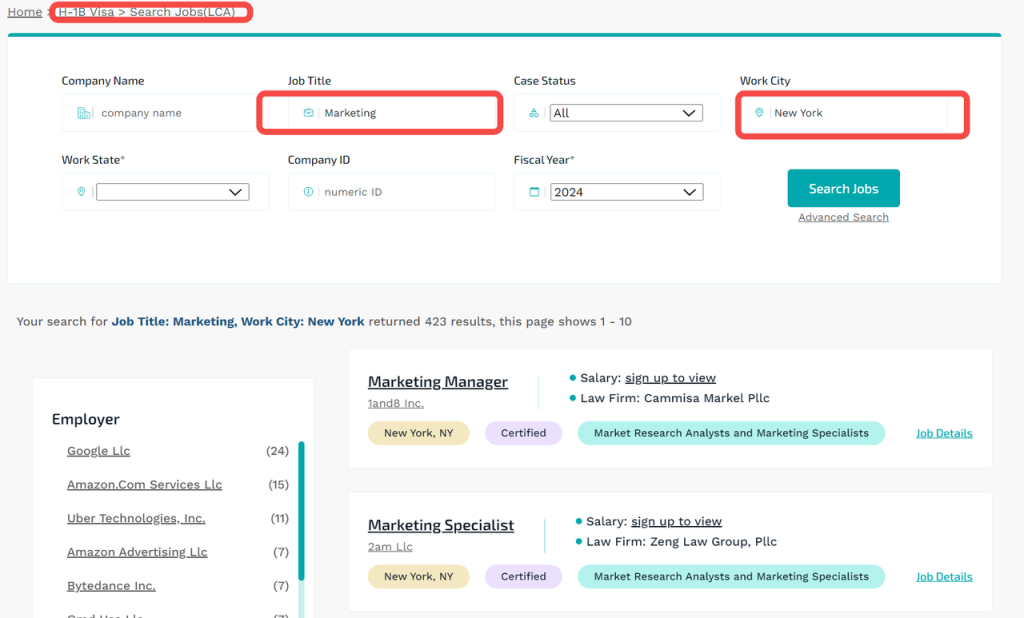Click Market Research Analysts tag on Marketing Specialist
This screenshot has height=618, width=1024.
click(731, 577)
